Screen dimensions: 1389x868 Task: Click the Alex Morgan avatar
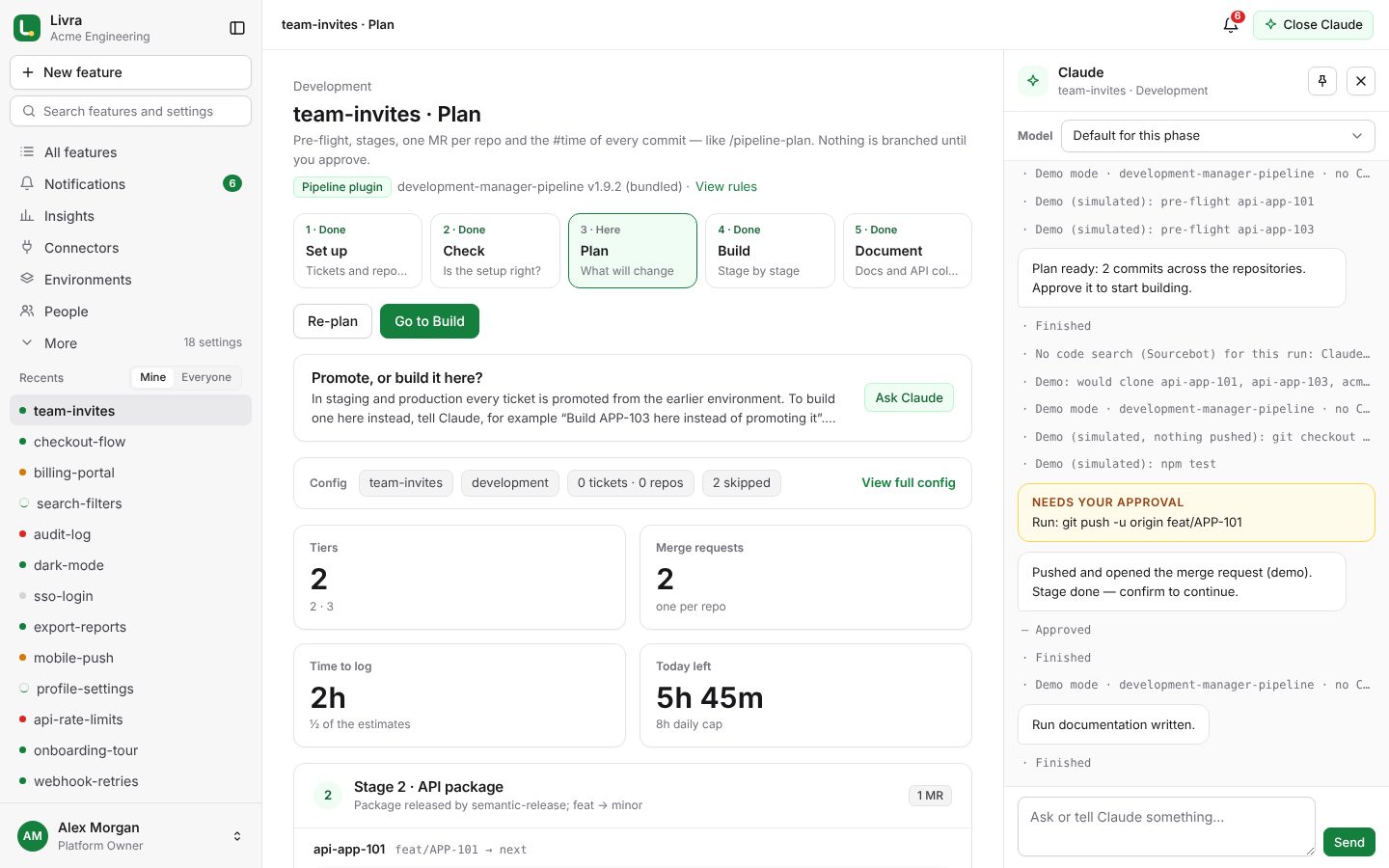click(x=33, y=836)
